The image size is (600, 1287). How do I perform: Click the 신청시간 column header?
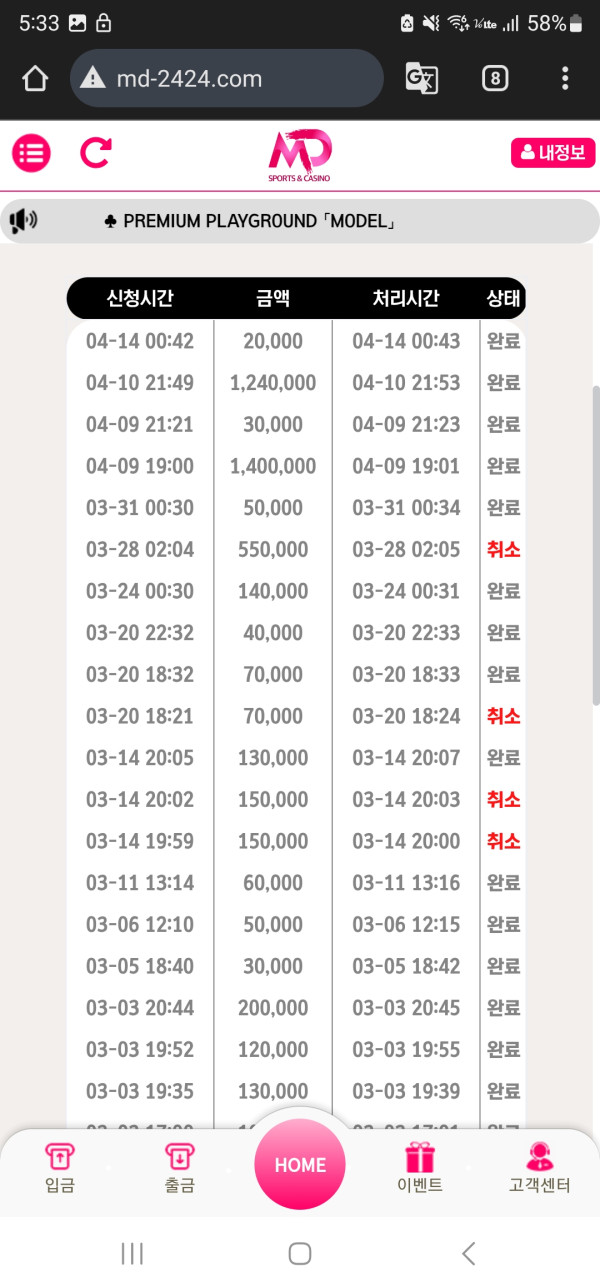[140, 298]
